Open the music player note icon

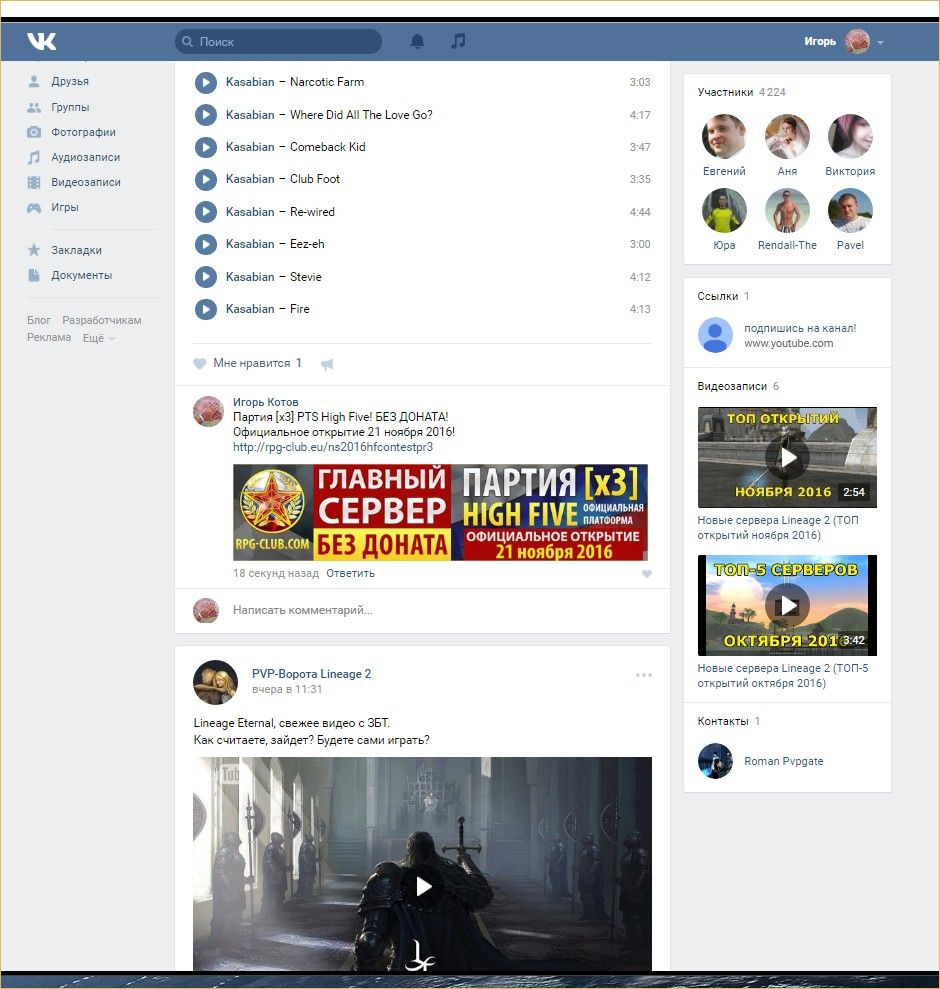point(459,41)
